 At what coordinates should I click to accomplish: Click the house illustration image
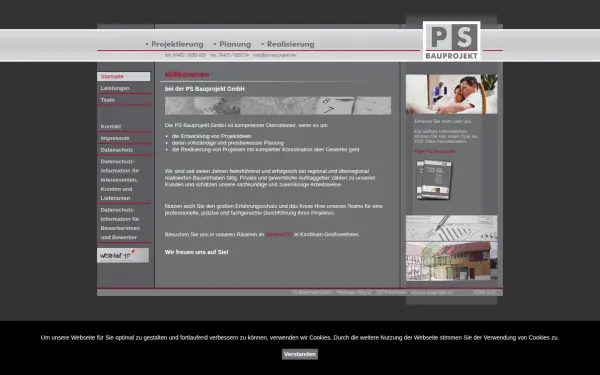[452, 261]
